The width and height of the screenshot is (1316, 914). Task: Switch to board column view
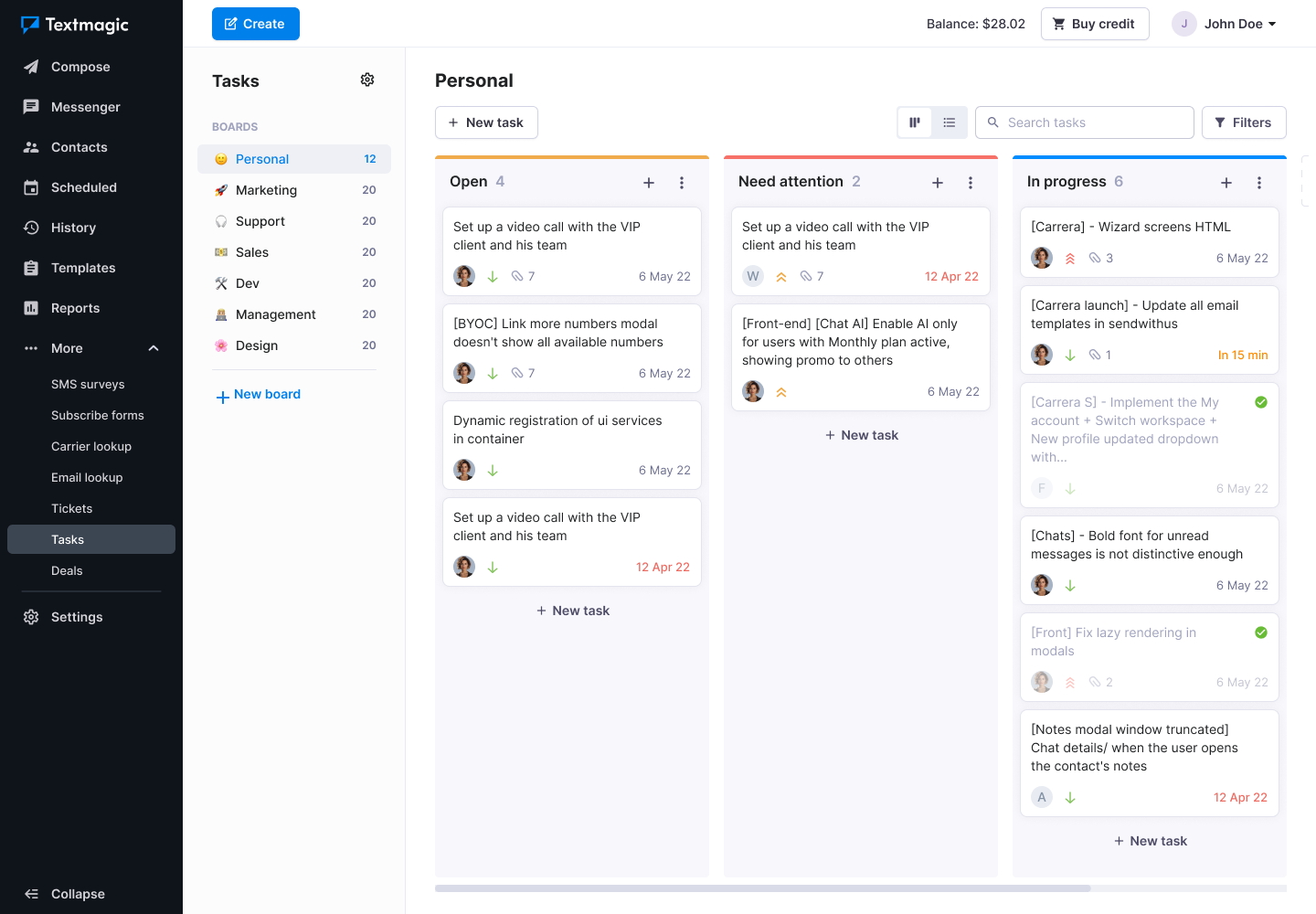click(915, 122)
